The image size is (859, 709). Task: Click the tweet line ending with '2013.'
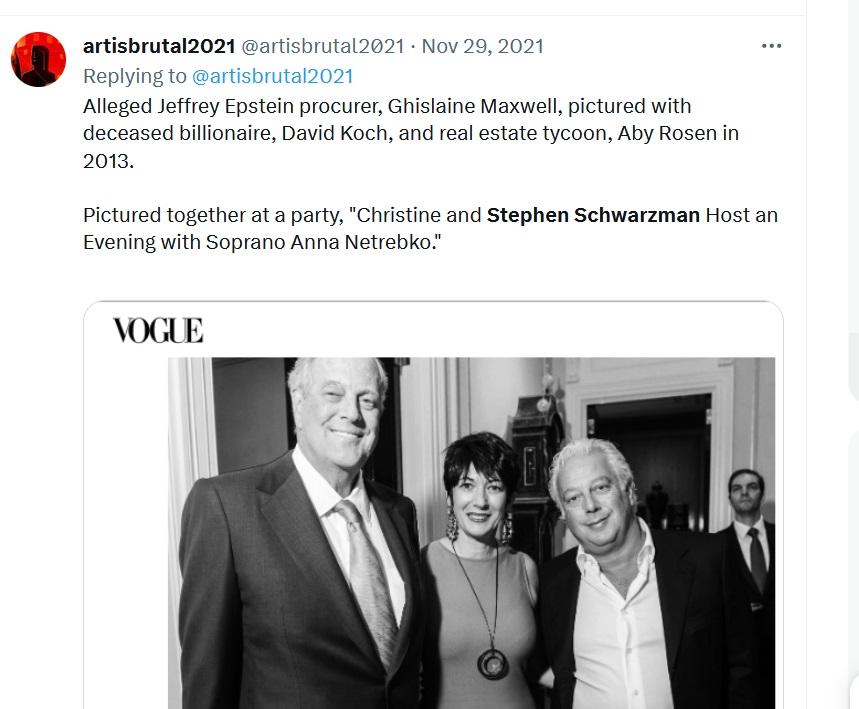(x=108, y=161)
